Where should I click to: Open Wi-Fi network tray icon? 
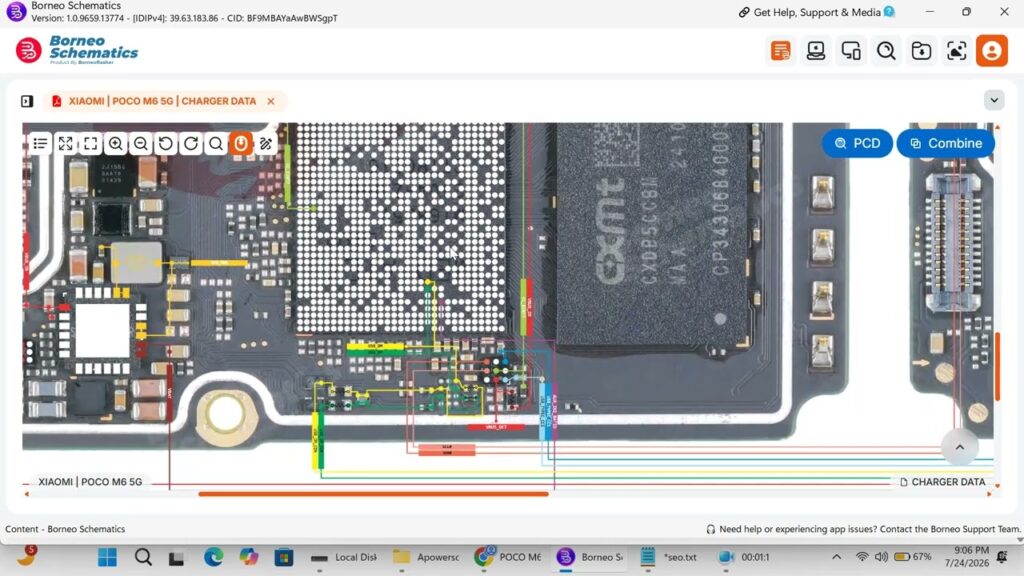[862, 557]
